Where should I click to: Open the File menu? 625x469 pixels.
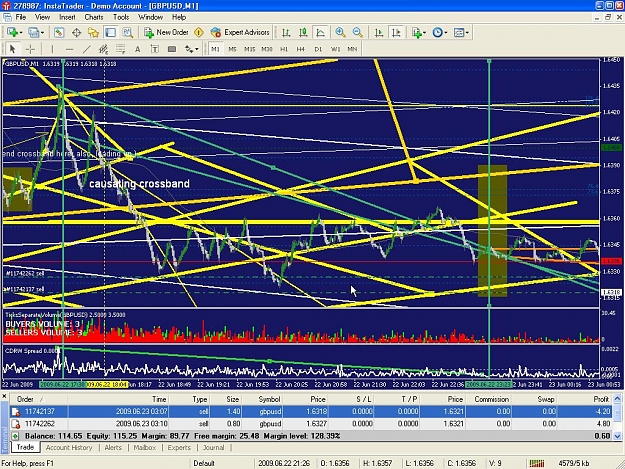(21, 17)
